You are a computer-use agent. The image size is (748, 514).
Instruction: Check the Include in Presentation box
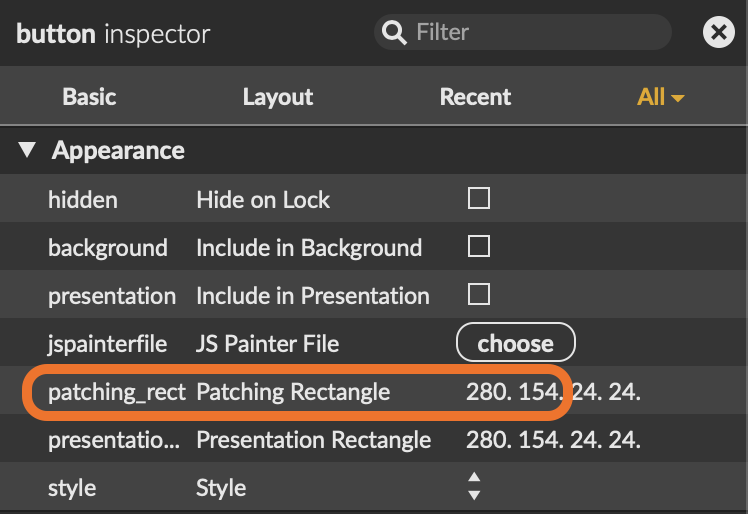tap(479, 294)
